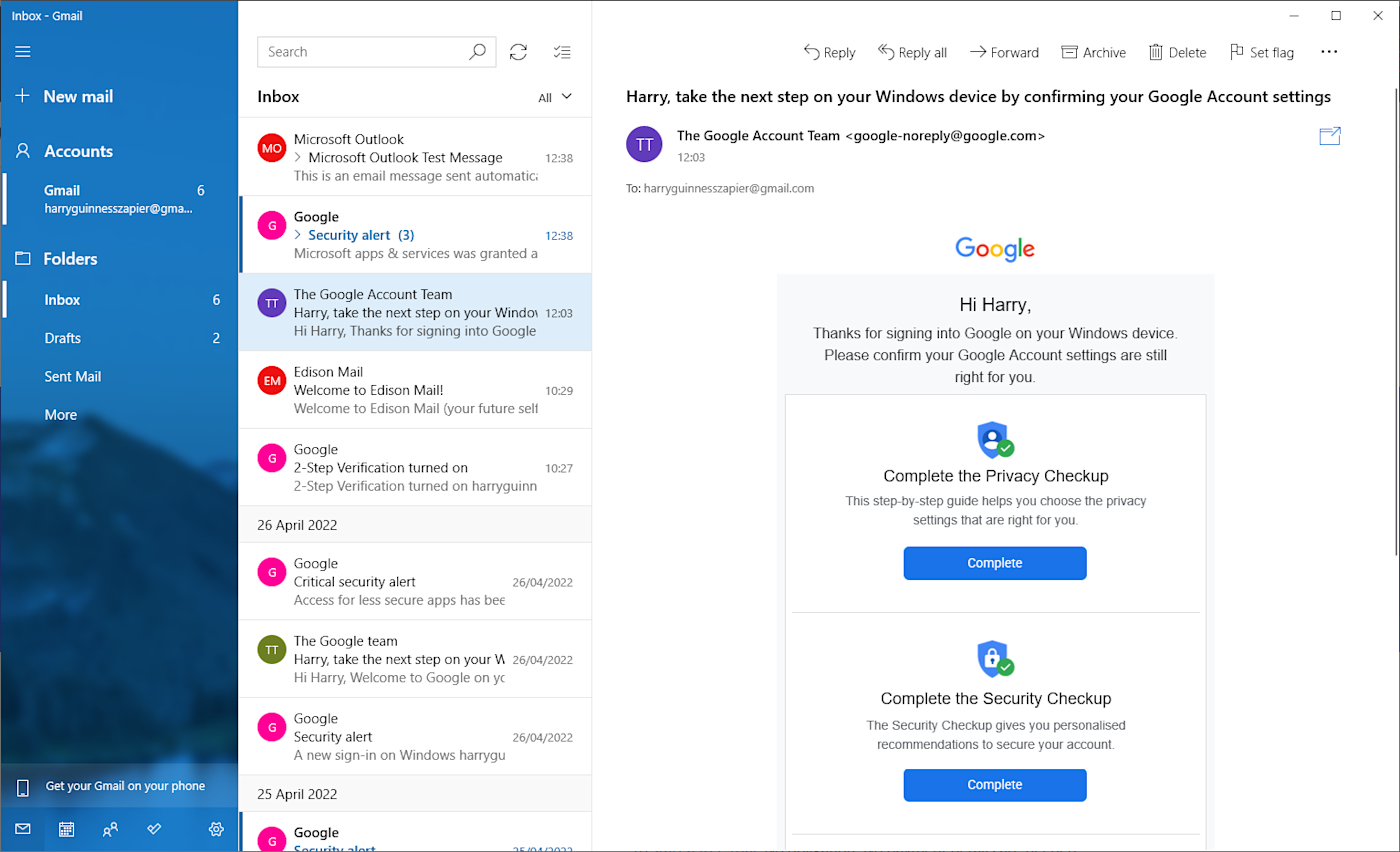Go to the Inbox folder
The height and width of the screenshot is (852, 1400).
click(x=119, y=300)
